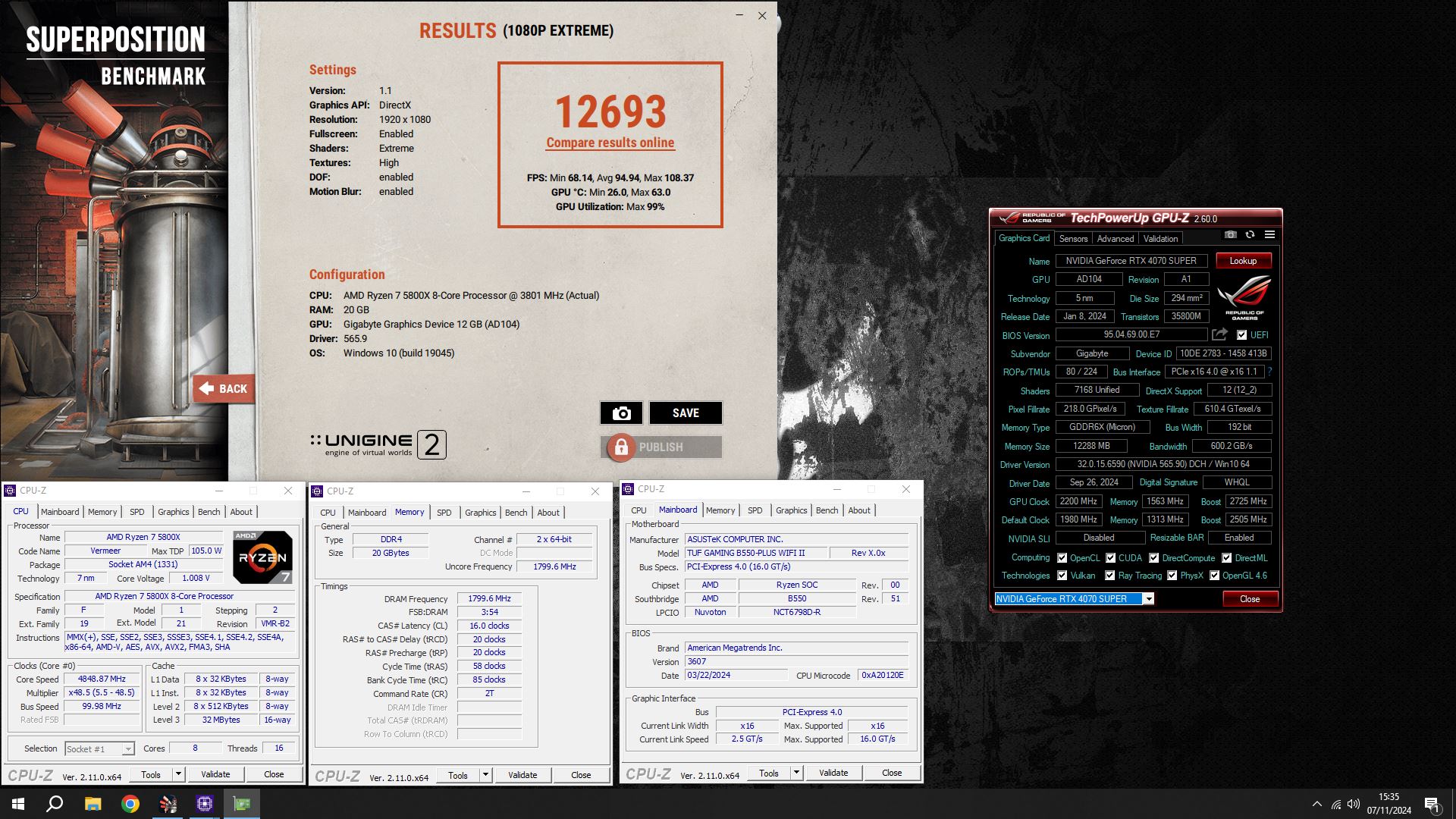1456x819 pixels.
Task: Click the ROG logo in GPU-Z
Action: click(x=1244, y=298)
